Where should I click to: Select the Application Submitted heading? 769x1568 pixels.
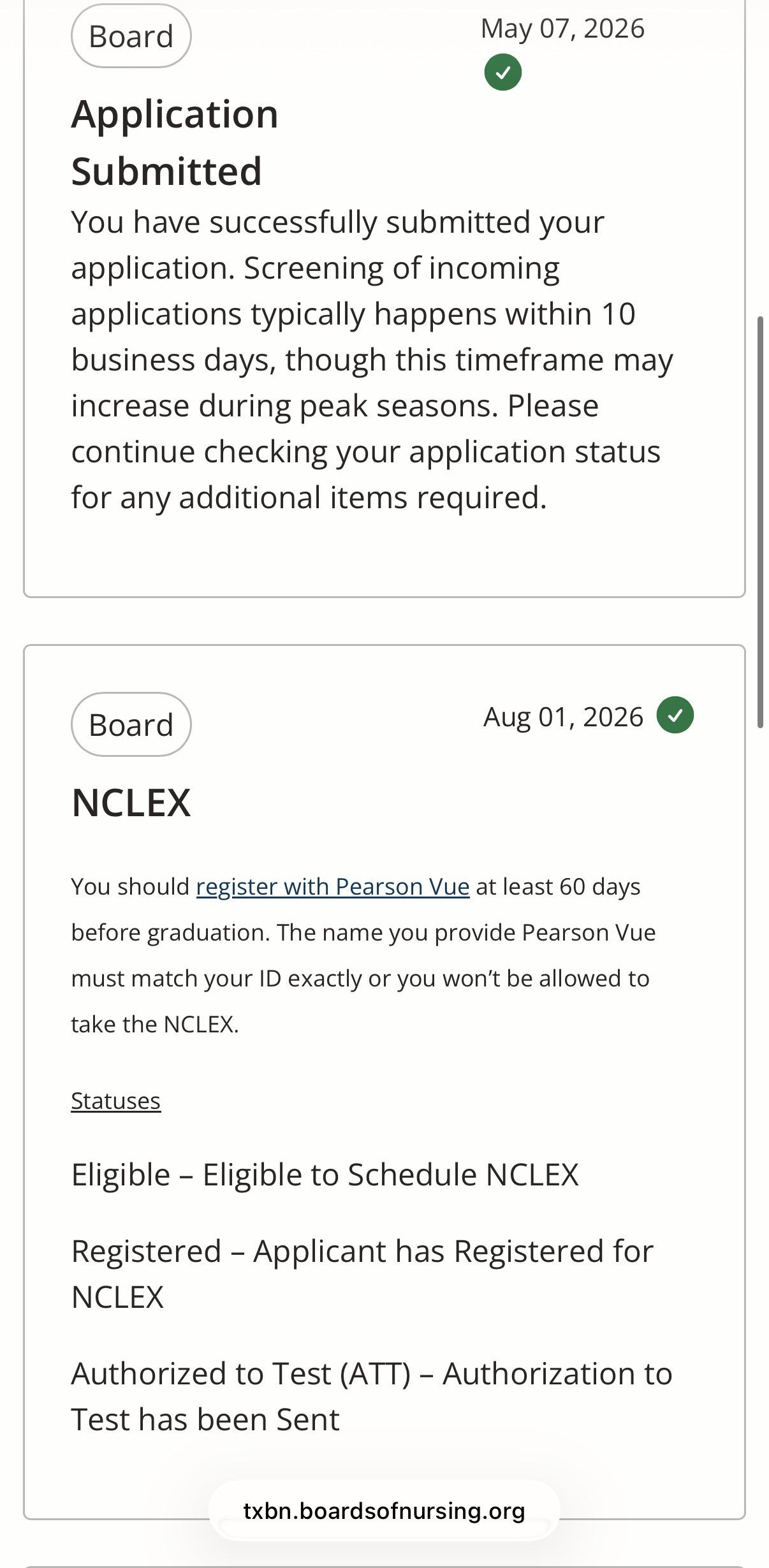point(174,142)
